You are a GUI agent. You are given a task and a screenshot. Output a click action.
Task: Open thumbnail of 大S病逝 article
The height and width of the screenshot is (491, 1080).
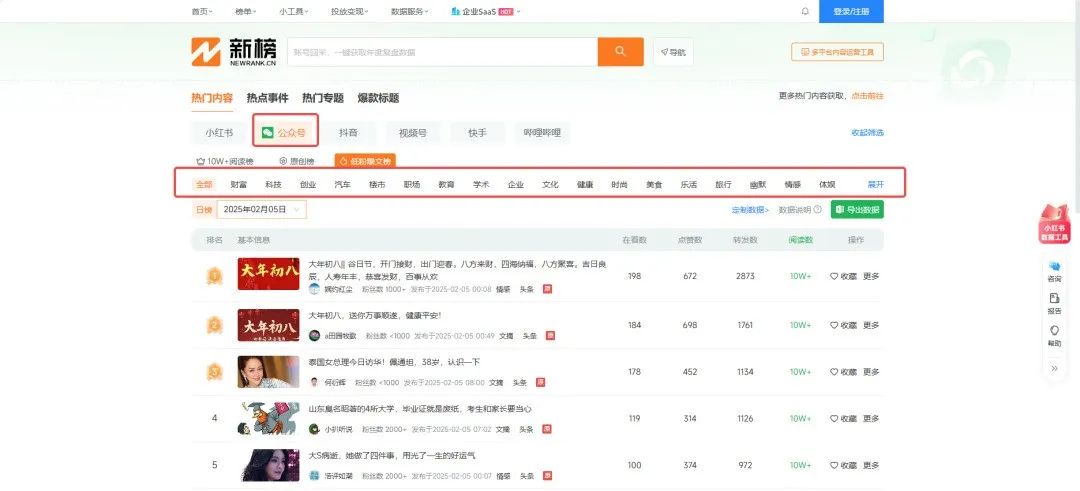[269, 466]
